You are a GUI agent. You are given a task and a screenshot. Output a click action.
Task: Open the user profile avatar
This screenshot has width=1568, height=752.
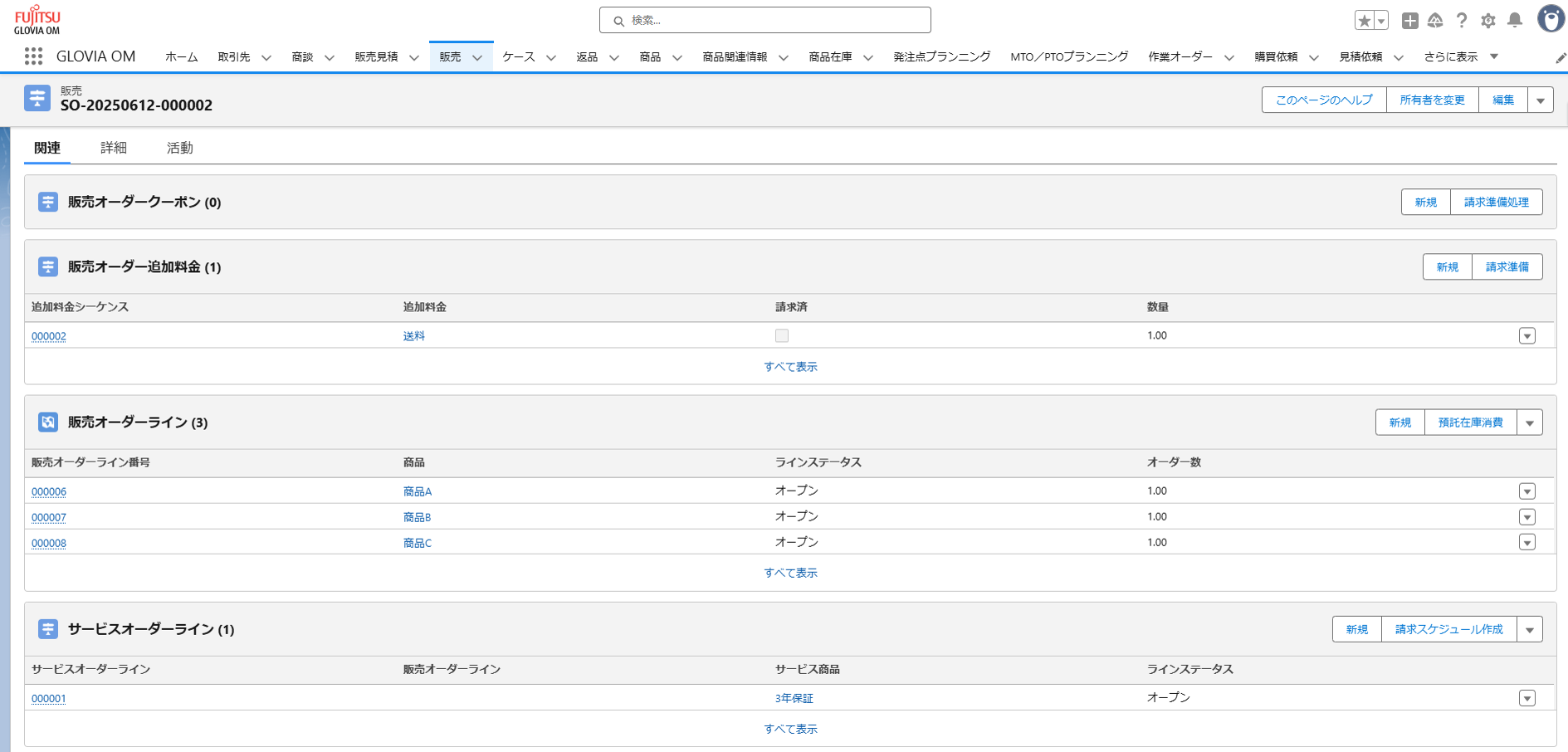point(1551,18)
